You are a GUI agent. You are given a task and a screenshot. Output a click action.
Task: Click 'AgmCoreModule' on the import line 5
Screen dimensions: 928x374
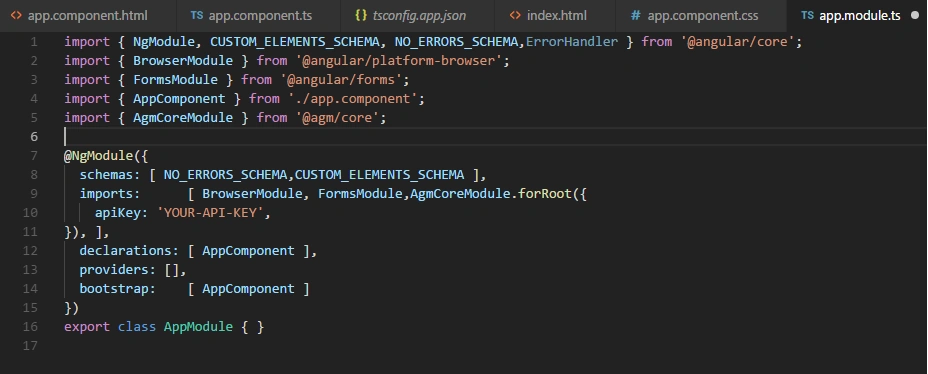(x=183, y=118)
